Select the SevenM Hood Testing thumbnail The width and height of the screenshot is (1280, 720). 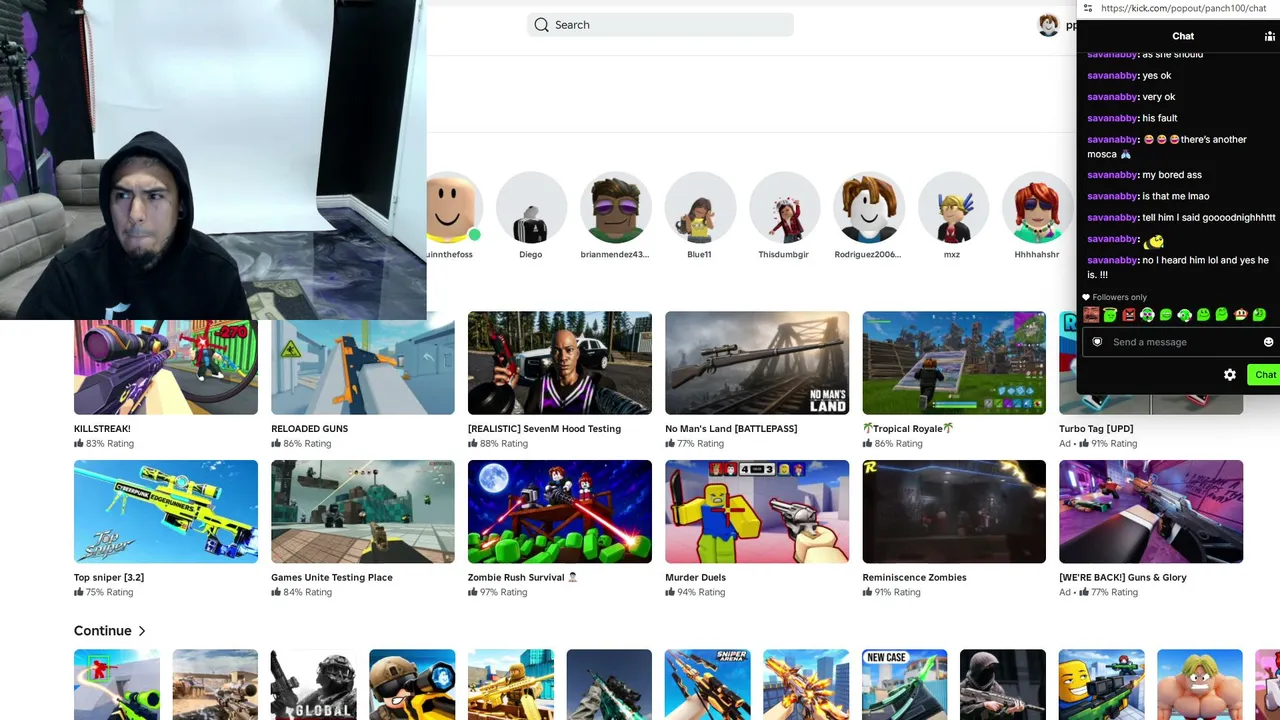pos(560,363)
